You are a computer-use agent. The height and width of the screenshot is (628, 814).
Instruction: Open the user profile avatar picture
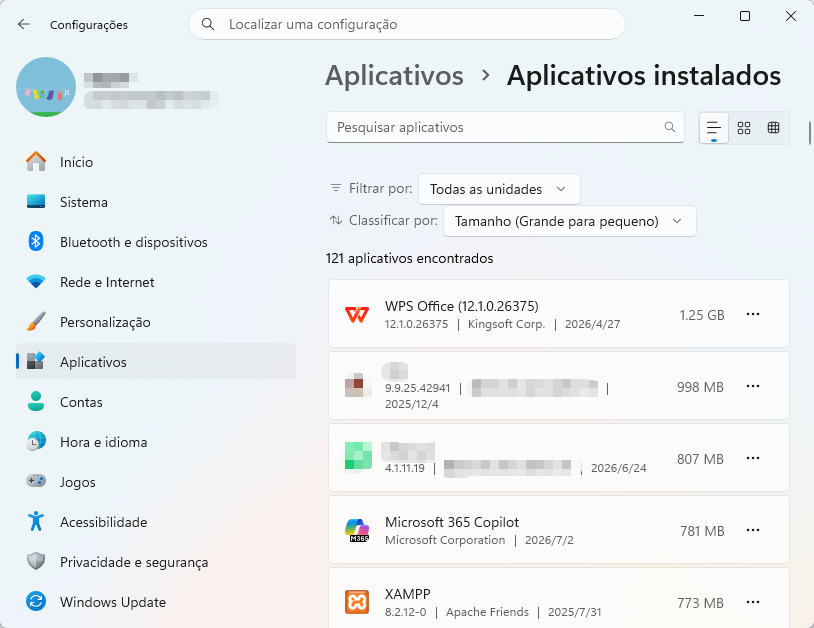46,87
